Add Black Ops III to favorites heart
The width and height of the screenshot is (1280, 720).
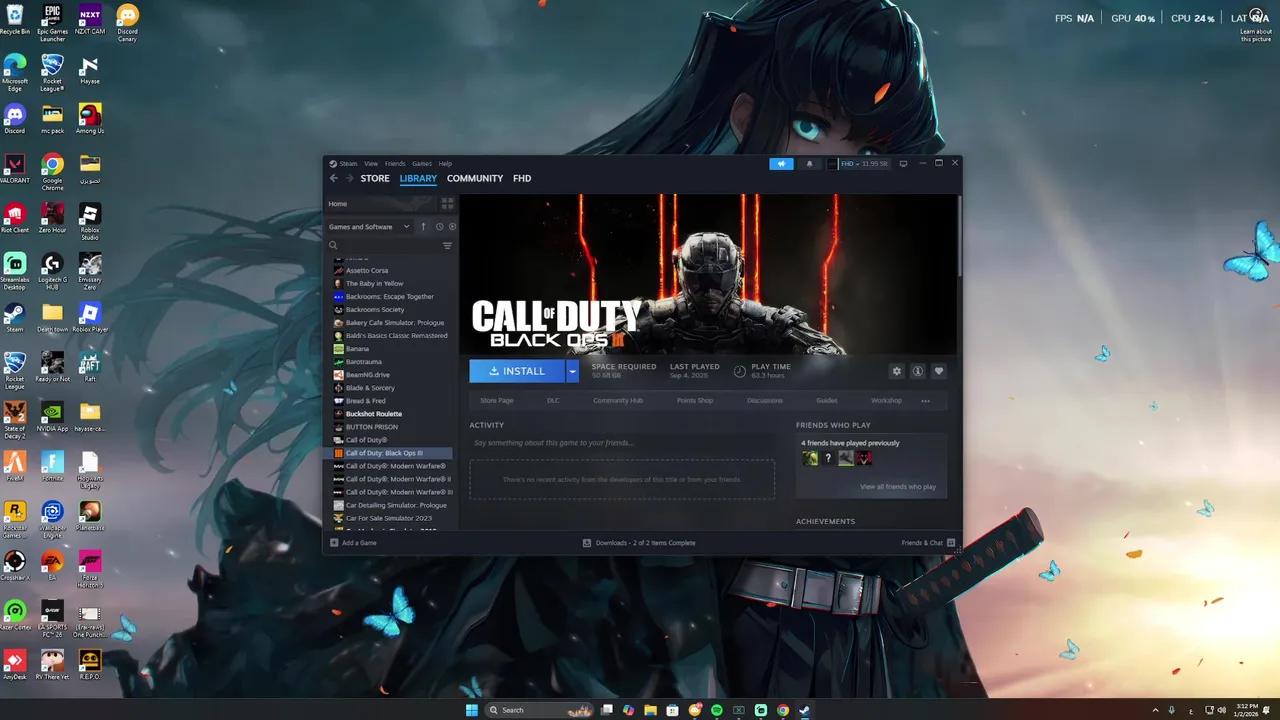tap(938, 371)
